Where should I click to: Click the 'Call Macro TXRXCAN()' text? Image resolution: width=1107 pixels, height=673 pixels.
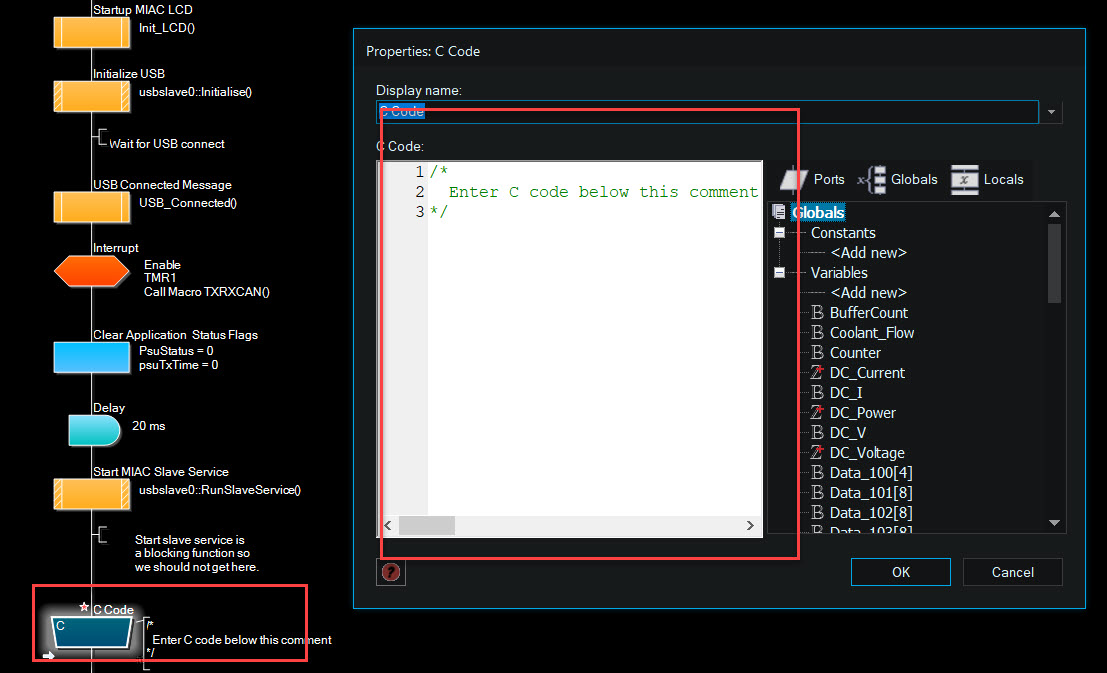tap(207, 292)
